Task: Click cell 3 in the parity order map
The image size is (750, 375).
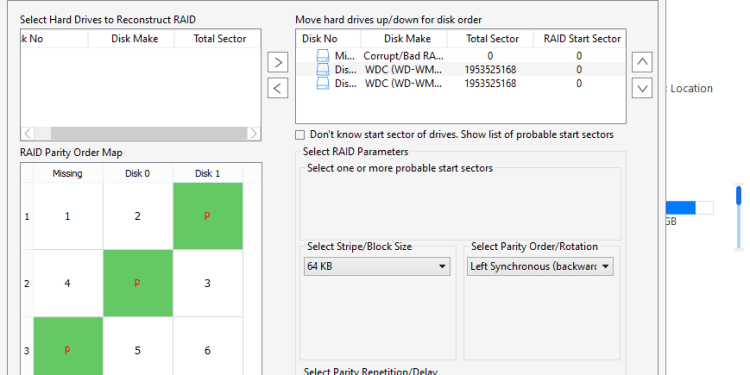Action: tap(208, 283)
